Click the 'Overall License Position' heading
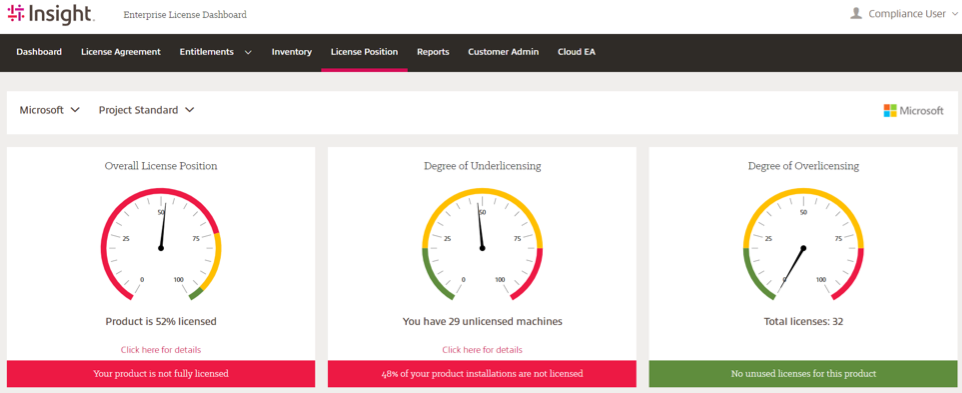Viewport: 962px width, 393px height. [161, 166]
